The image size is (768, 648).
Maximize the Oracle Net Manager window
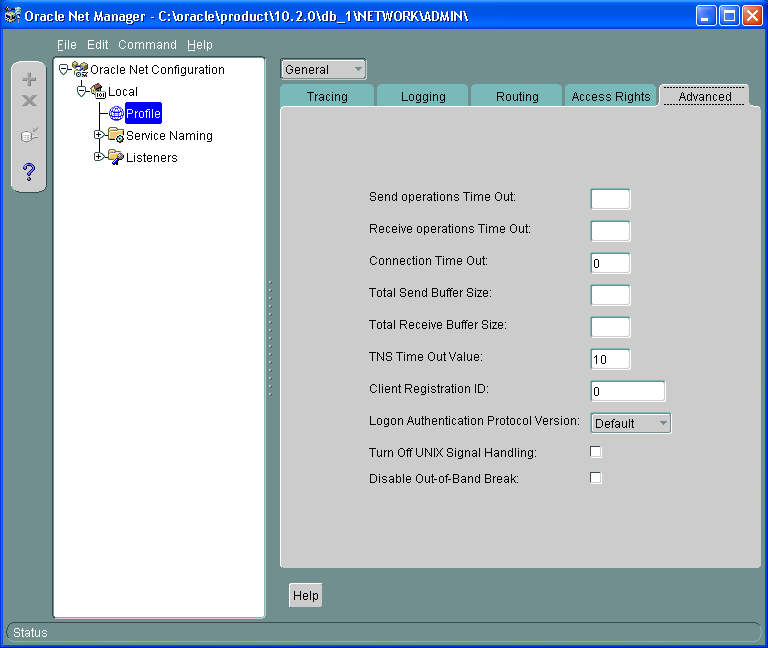(x=729, y=16)
